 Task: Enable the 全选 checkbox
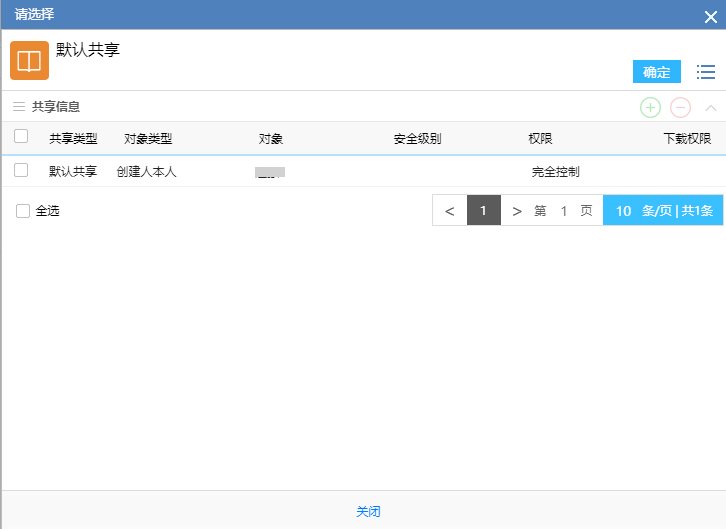tap(23, 211)
